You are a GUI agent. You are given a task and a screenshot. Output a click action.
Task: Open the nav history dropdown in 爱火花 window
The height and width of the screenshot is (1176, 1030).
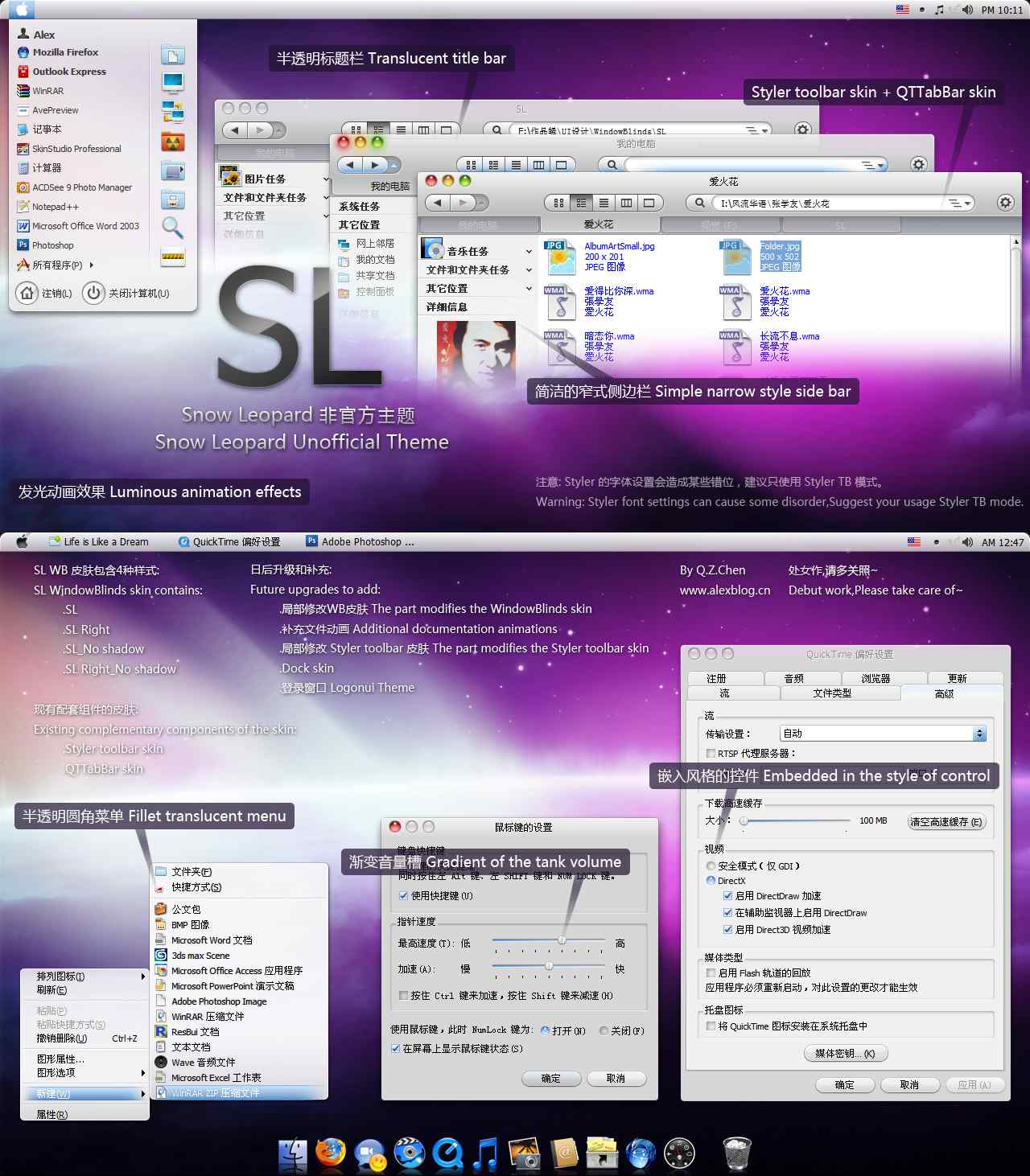coord(482,203)
